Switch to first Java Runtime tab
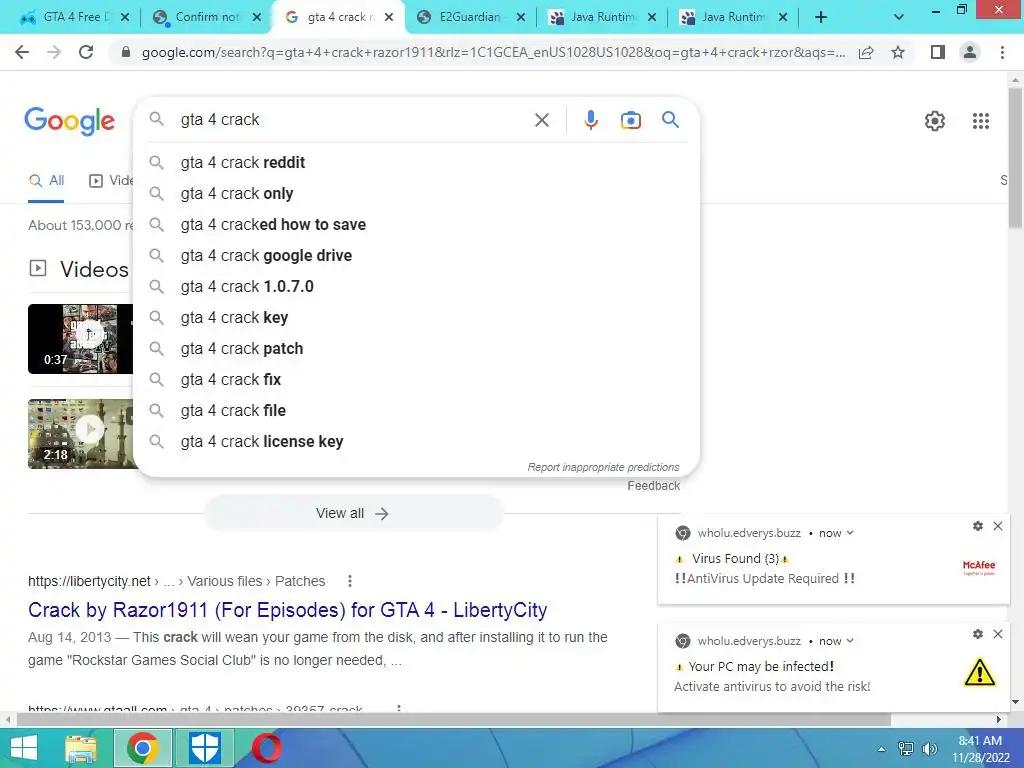1024x768 pixels. coord(602,17)
